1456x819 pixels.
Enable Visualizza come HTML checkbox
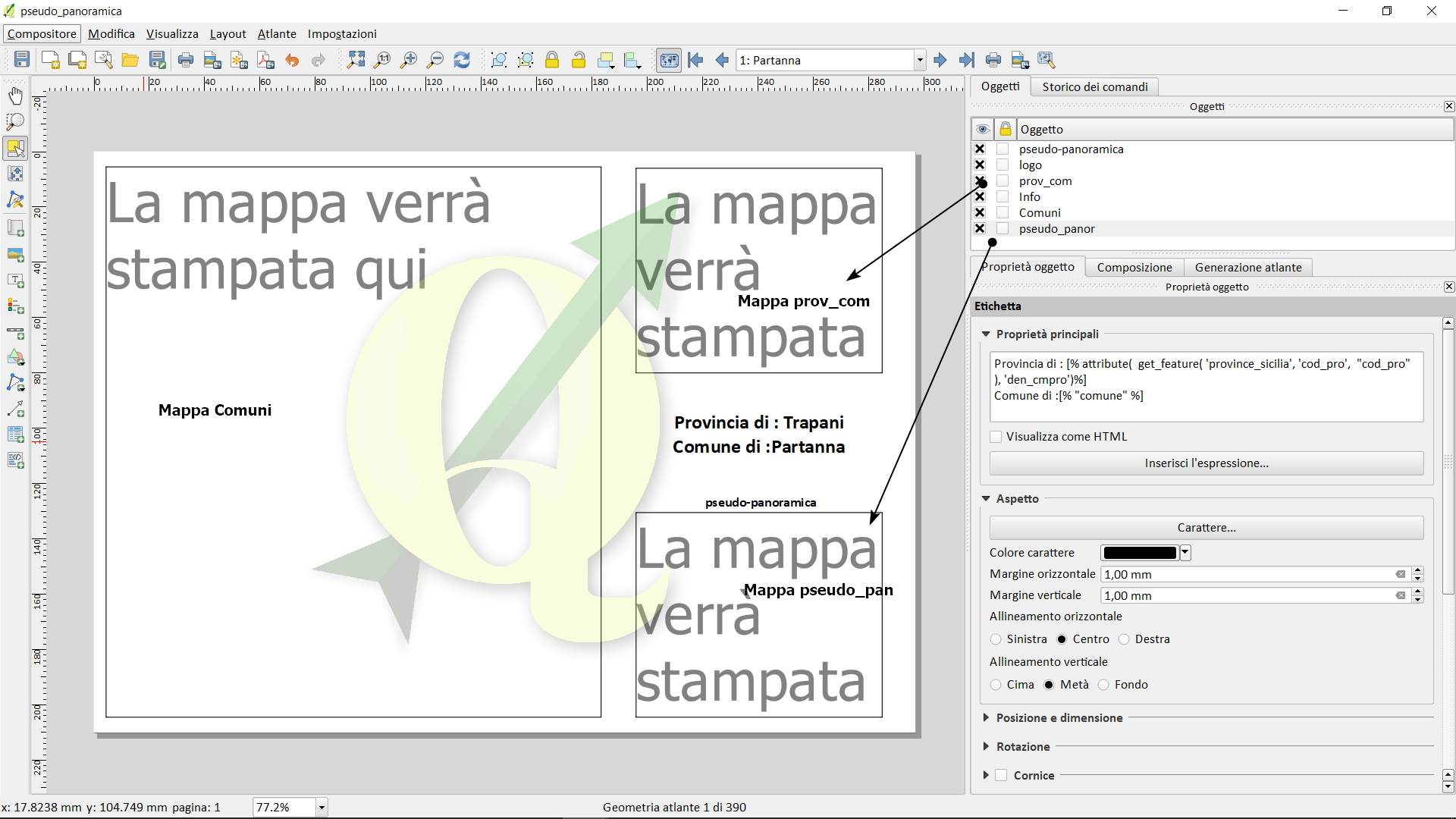click(x=996, y=437)
